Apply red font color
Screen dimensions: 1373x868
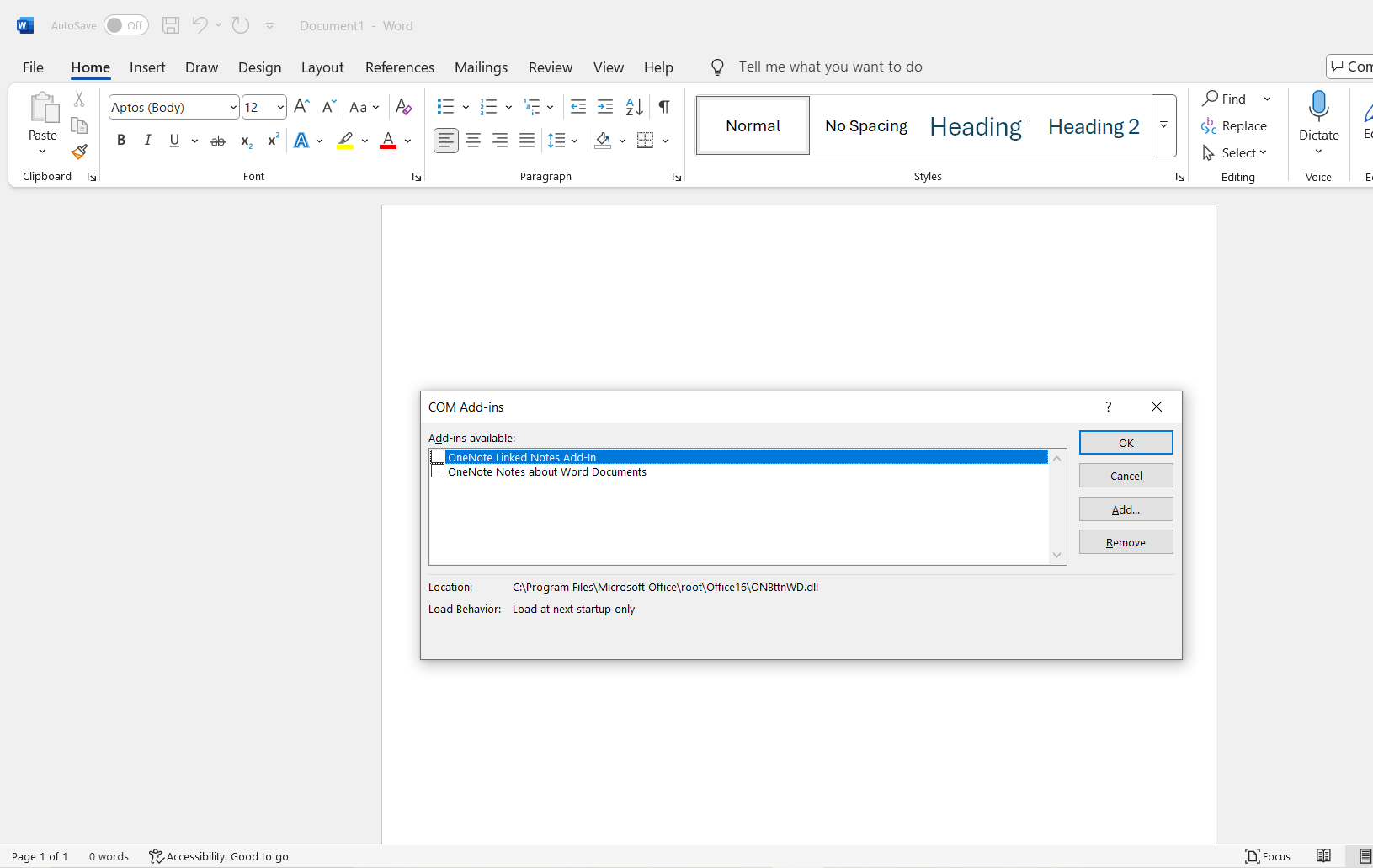pos(388,141)
